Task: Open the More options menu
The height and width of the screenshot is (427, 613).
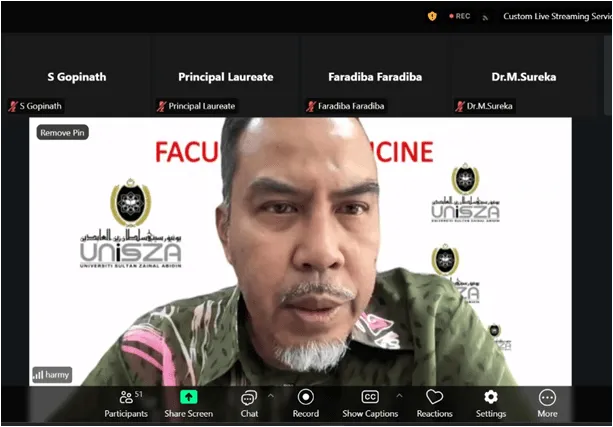Action: [547, 404]
